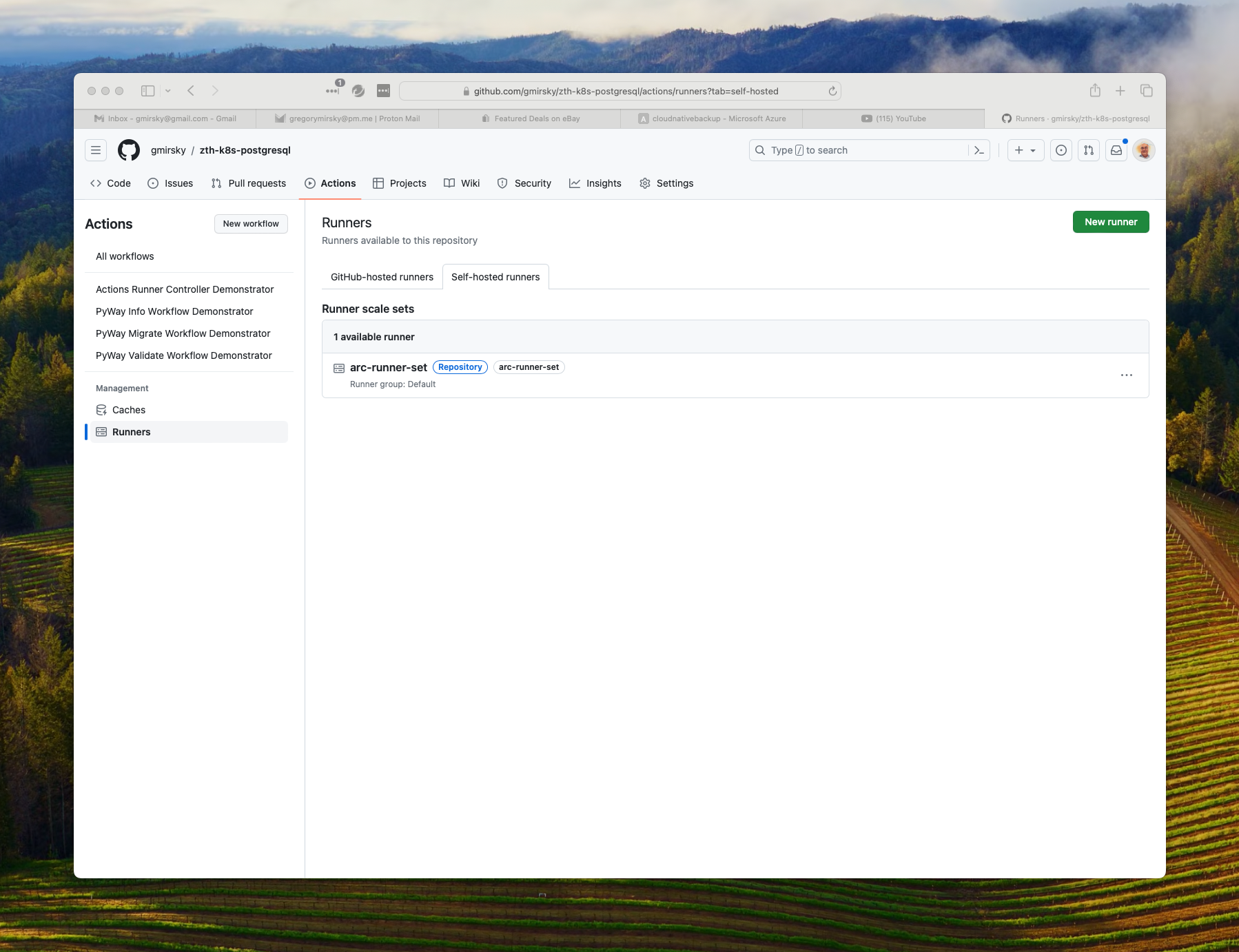Select the Runners GitHub browser tab
1239x952 pixels.
tap(1076, 118)
